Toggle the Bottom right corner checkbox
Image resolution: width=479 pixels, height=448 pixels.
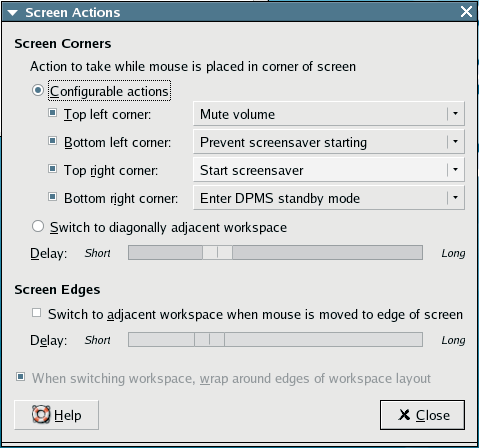tap(52, 197)
